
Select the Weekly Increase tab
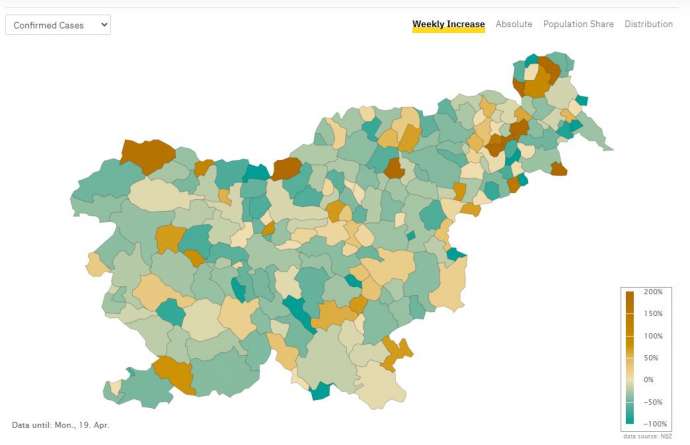(448, 24)
